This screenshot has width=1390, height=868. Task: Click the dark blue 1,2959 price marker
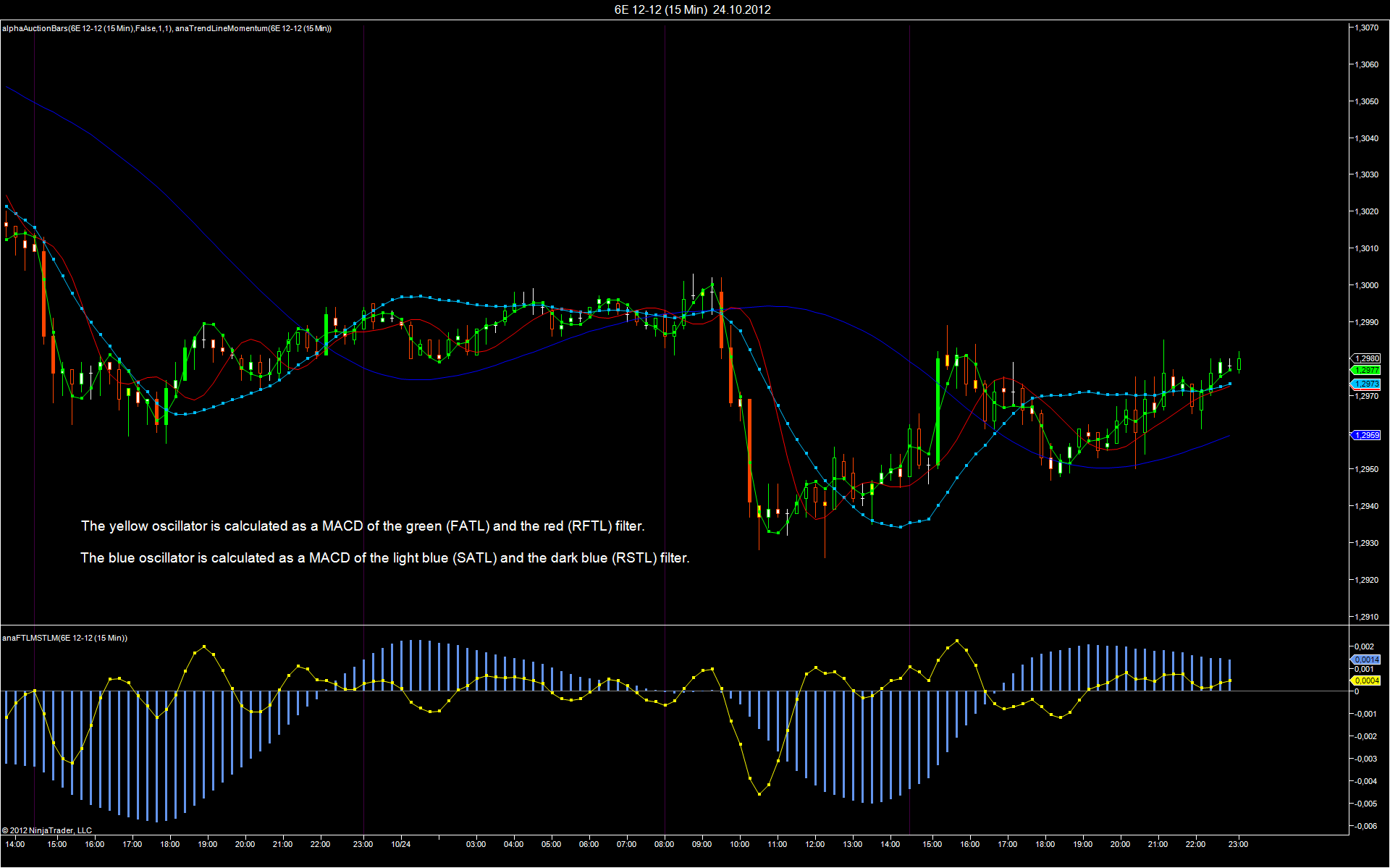pyautogui.click(x=1366, y=435)
